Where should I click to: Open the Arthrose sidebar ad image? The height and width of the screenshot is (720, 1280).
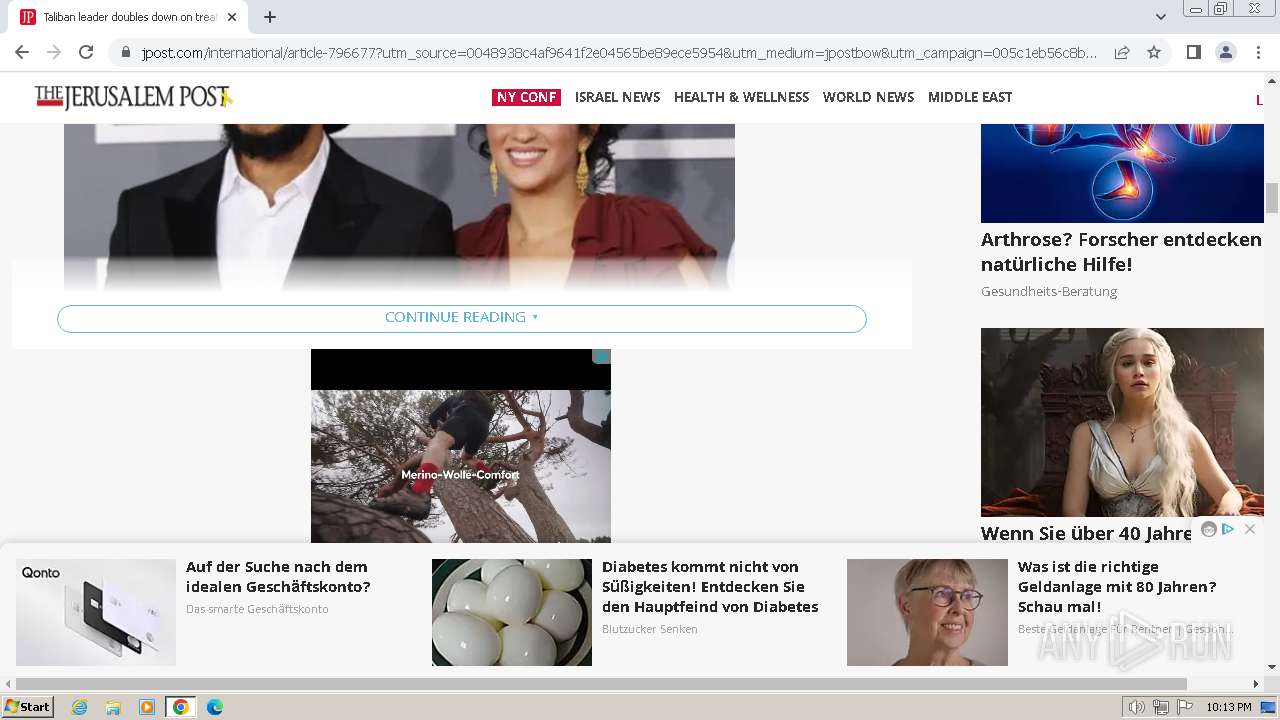point(1122,173)
